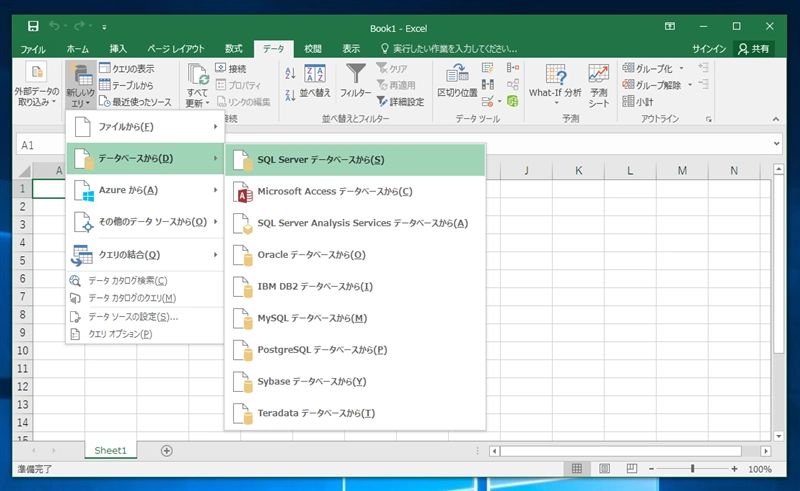Choose Oracle データベースから(O)
This screenshot has width=800, height=491.
coord(355,255)
